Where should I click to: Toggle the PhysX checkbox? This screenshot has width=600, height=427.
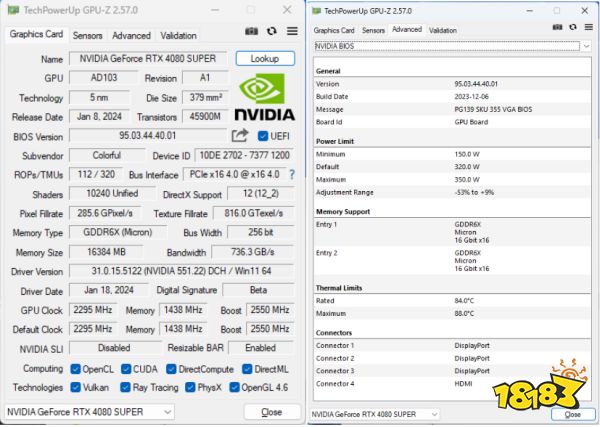point(190,388)
